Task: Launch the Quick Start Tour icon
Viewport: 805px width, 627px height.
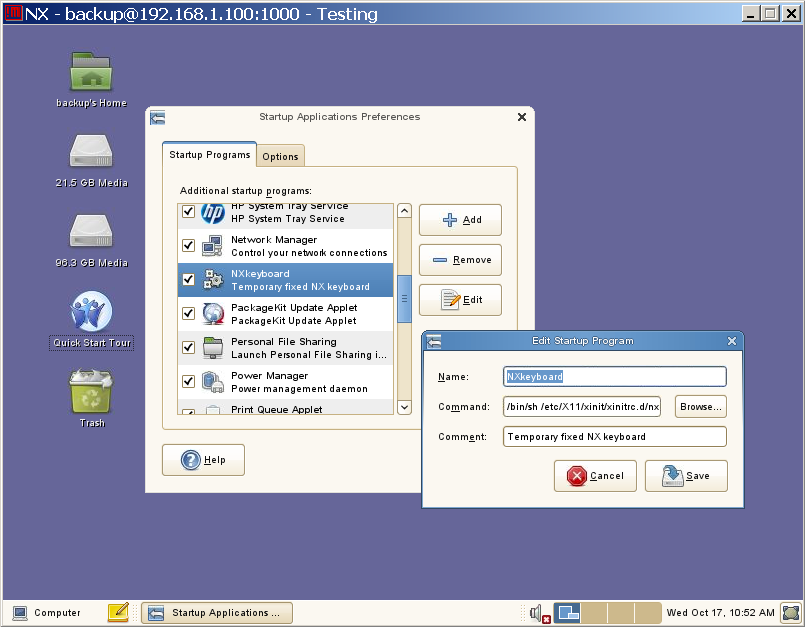Action: coord(91,312)
